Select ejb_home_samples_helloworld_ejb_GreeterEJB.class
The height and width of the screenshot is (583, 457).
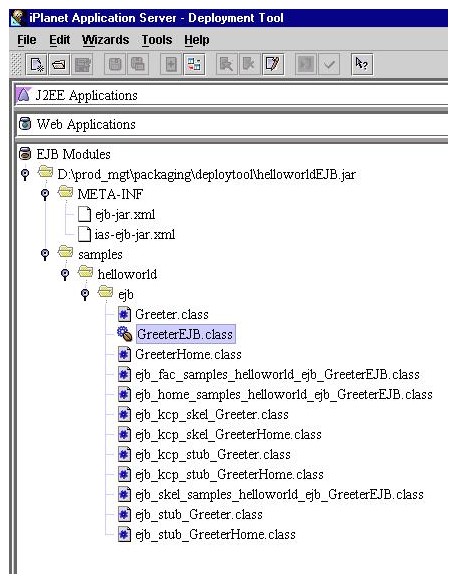point(284,394)
